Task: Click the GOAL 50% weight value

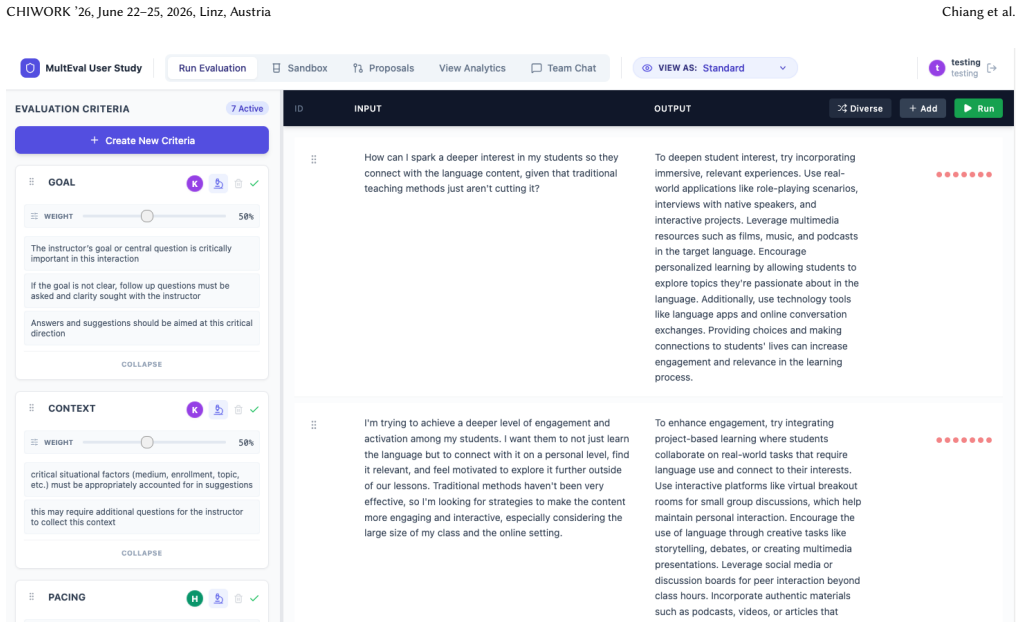Action: click(246, 216)
